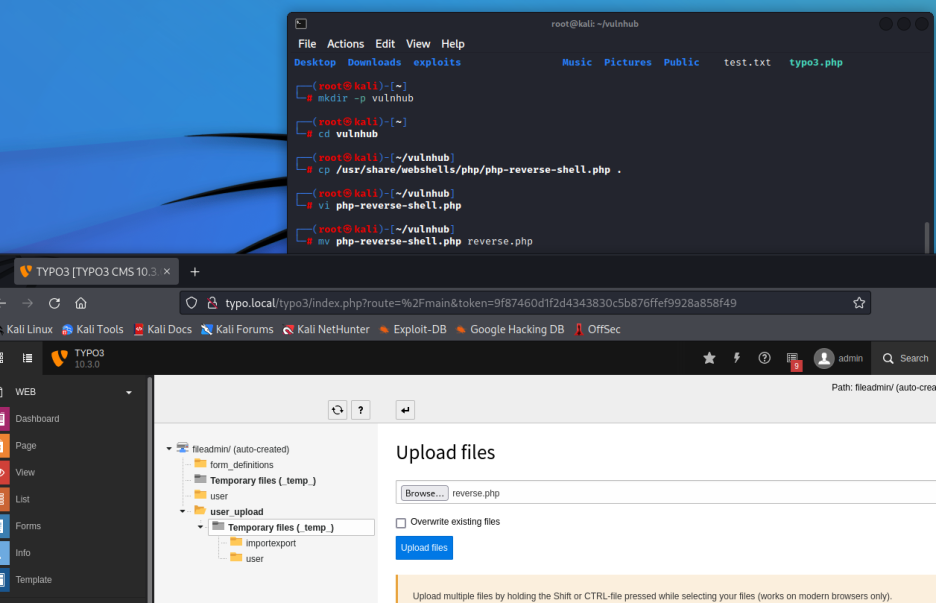Open the Forms module
Image resolution: width=936 pixels, height=603 pixels.
[27, 526]
